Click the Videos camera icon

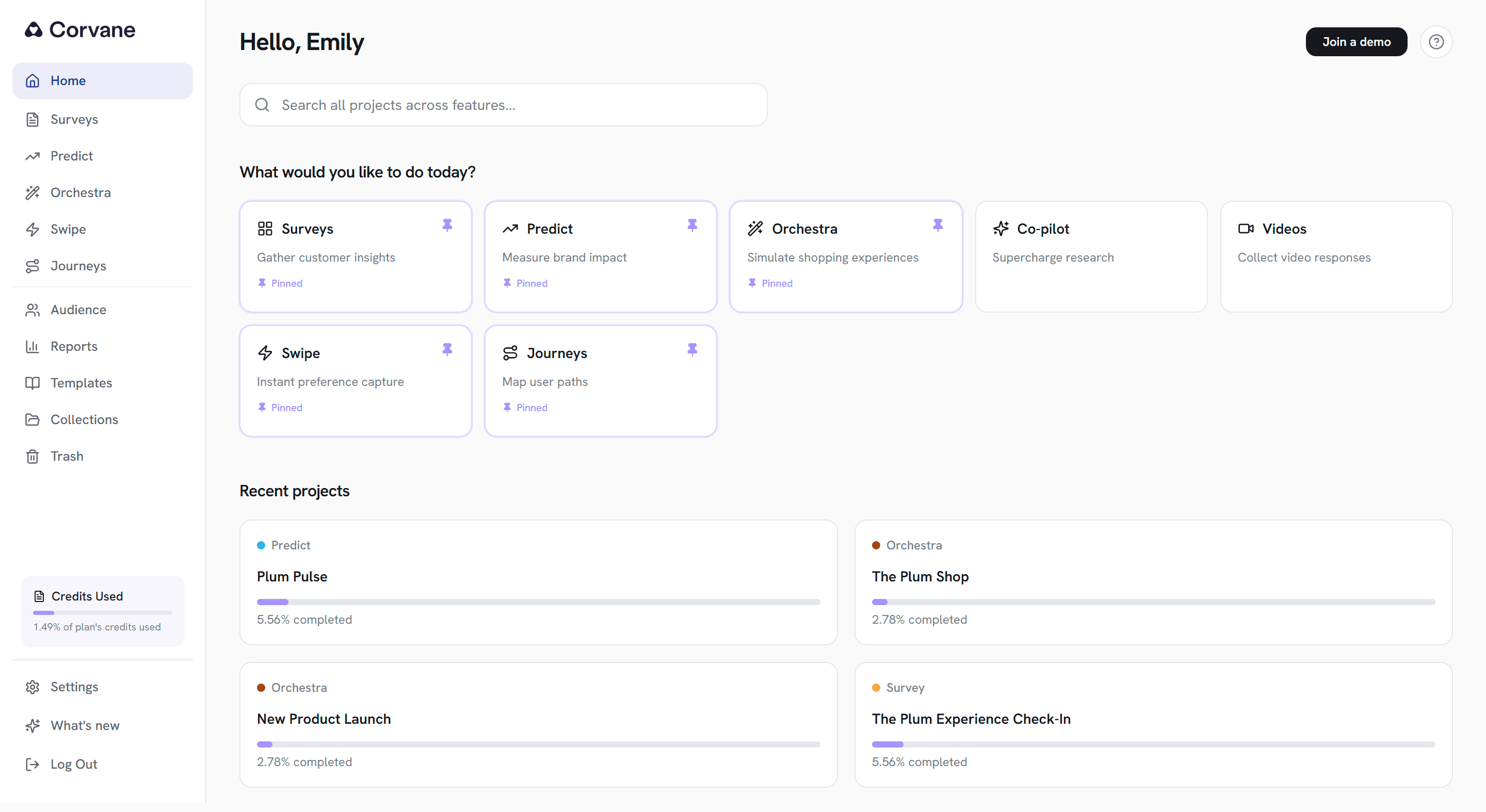[1246, 229]
